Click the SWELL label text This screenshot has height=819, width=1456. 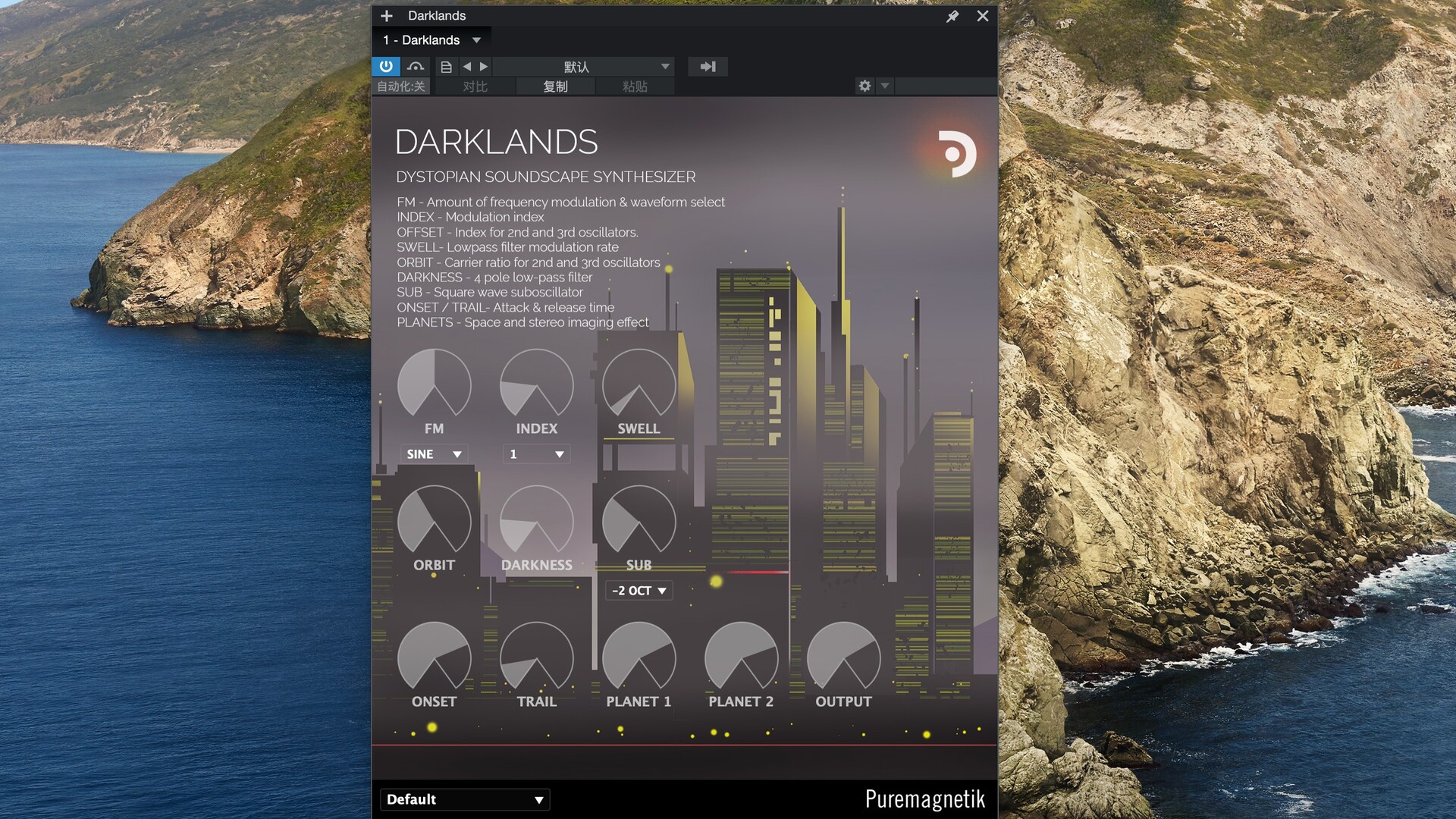coord(639,428)
